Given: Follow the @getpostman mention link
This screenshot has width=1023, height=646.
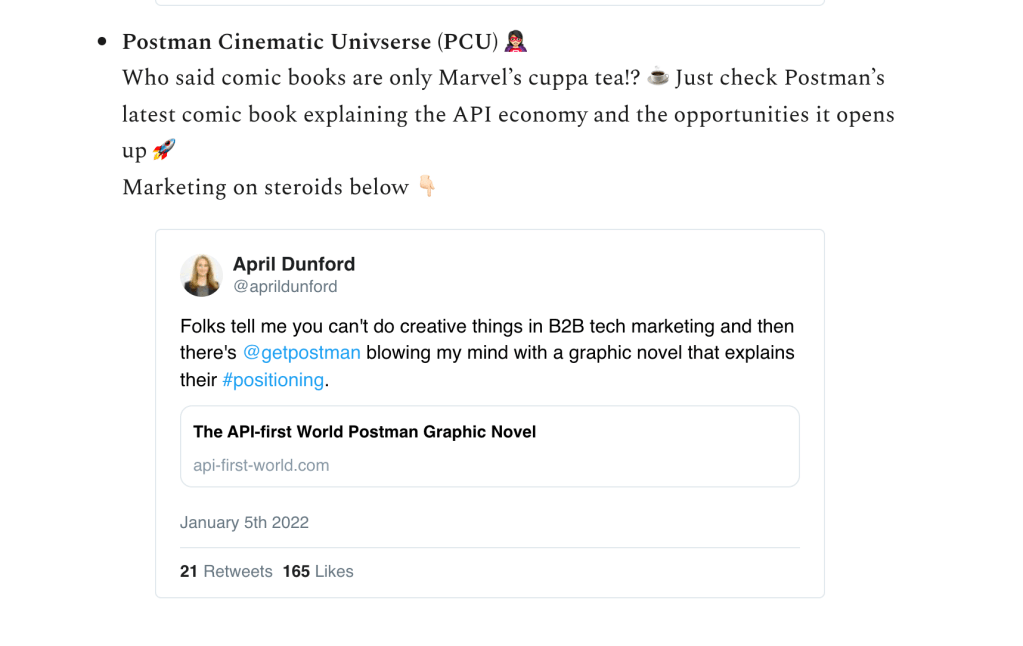Looking at the screenshot, I should click(x=302, y=353).
